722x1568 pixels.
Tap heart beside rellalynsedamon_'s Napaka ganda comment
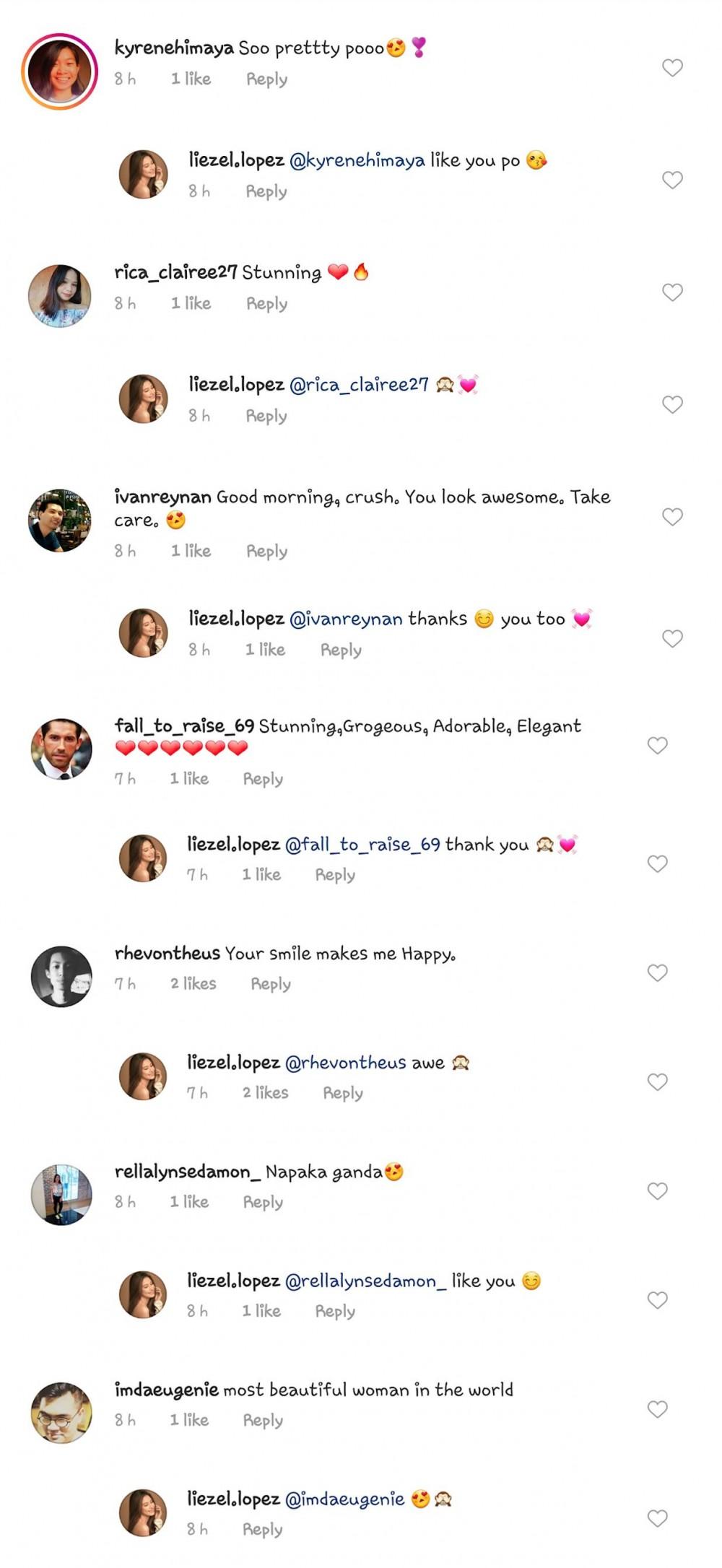click(657, 1191)
